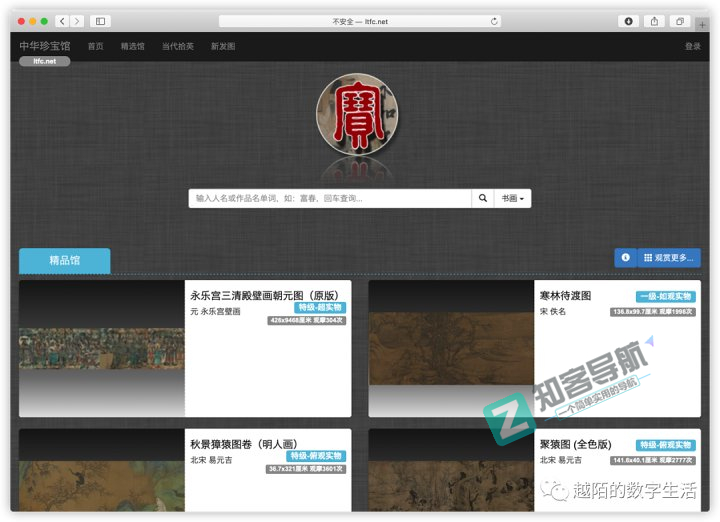Click 北宋 易元吉 under 秋景獐猿图卷

(x=211, y=460)
